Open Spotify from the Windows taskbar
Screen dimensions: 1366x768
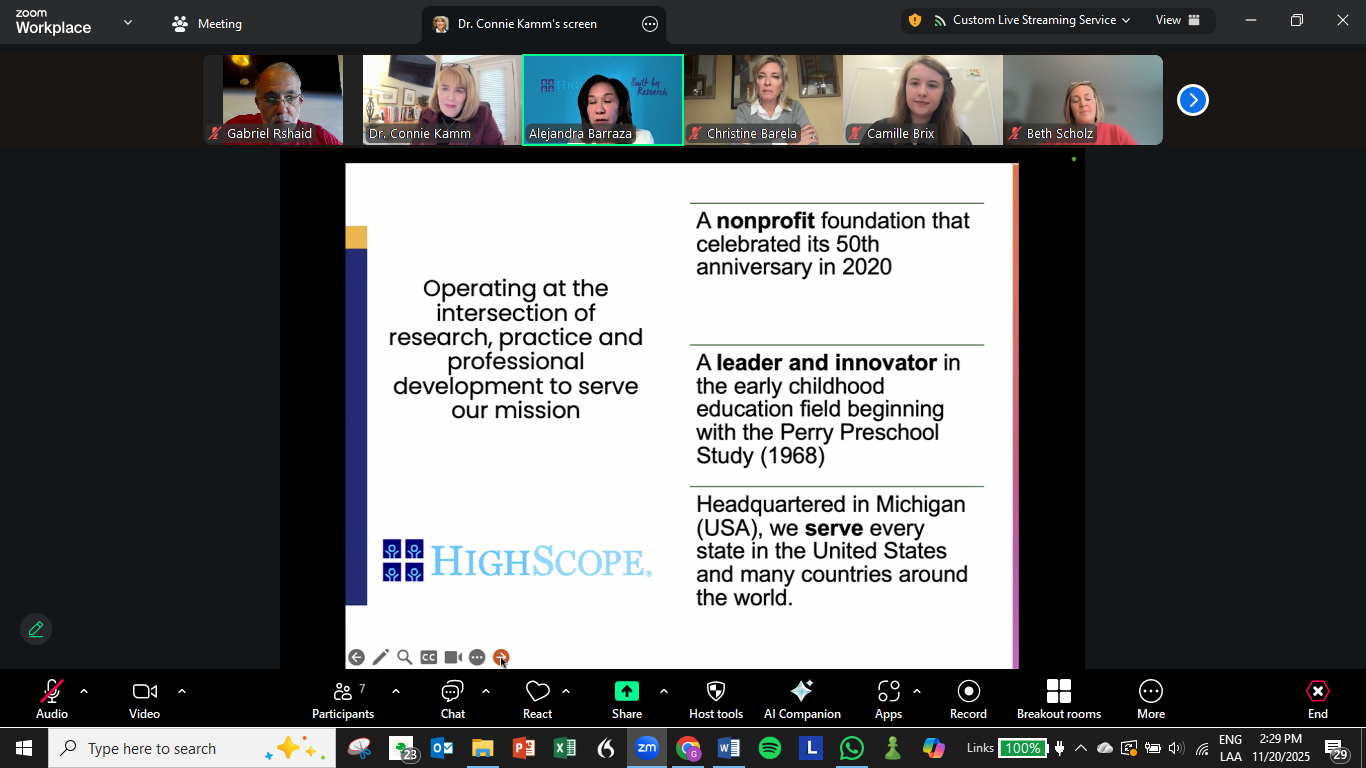[770, 748]
